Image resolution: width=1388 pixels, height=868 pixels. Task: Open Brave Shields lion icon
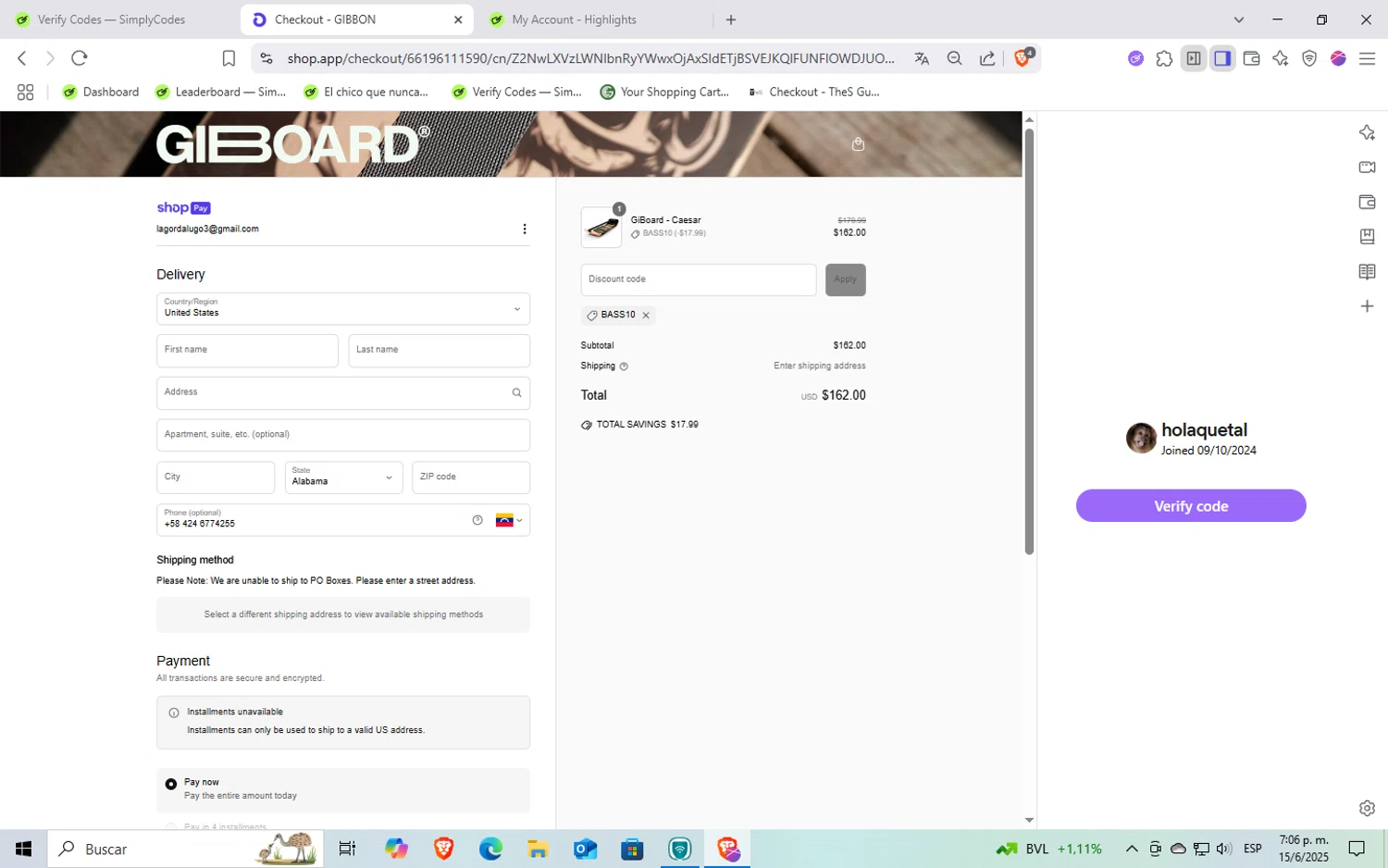click(1022, 58)
